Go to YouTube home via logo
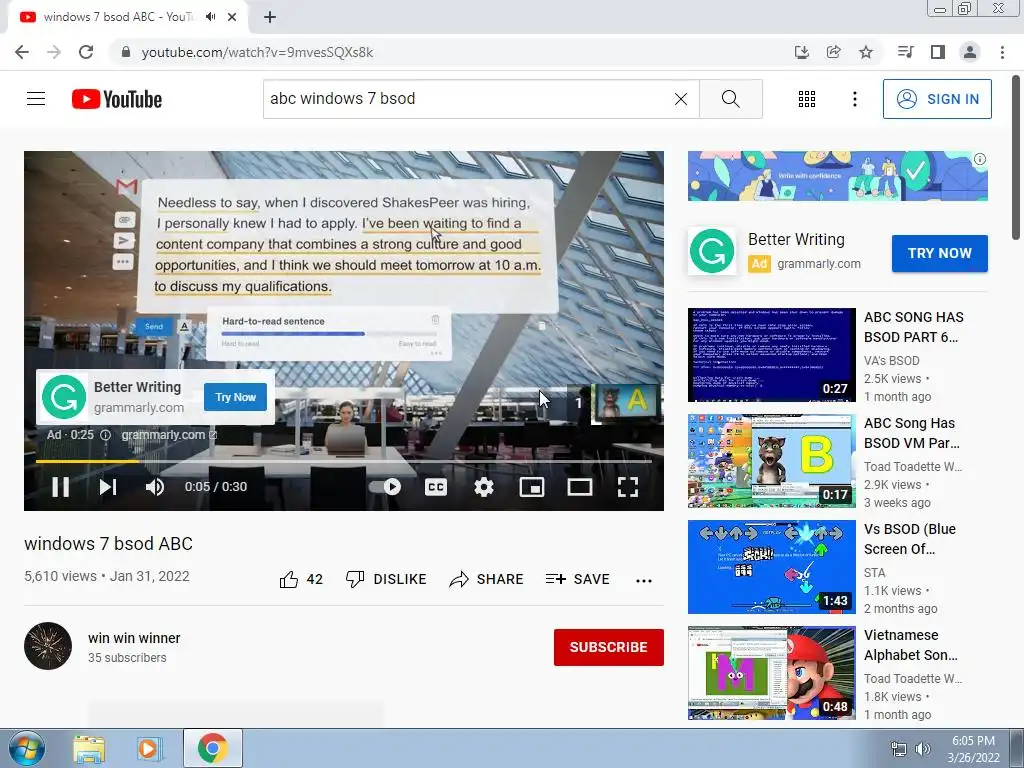The width and height of the screenshot is (1024, 768). (x=117, y=99)
